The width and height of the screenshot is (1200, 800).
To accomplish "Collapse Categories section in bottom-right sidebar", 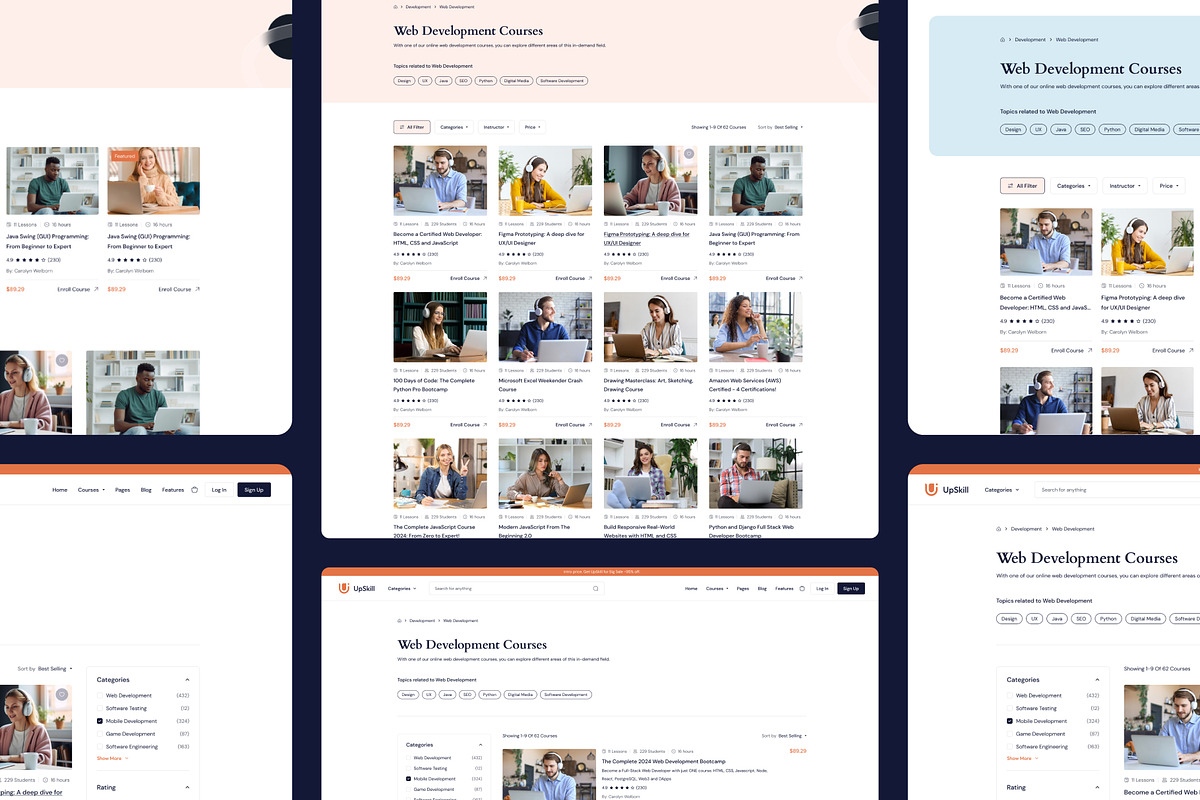I will pos(1097,680).
